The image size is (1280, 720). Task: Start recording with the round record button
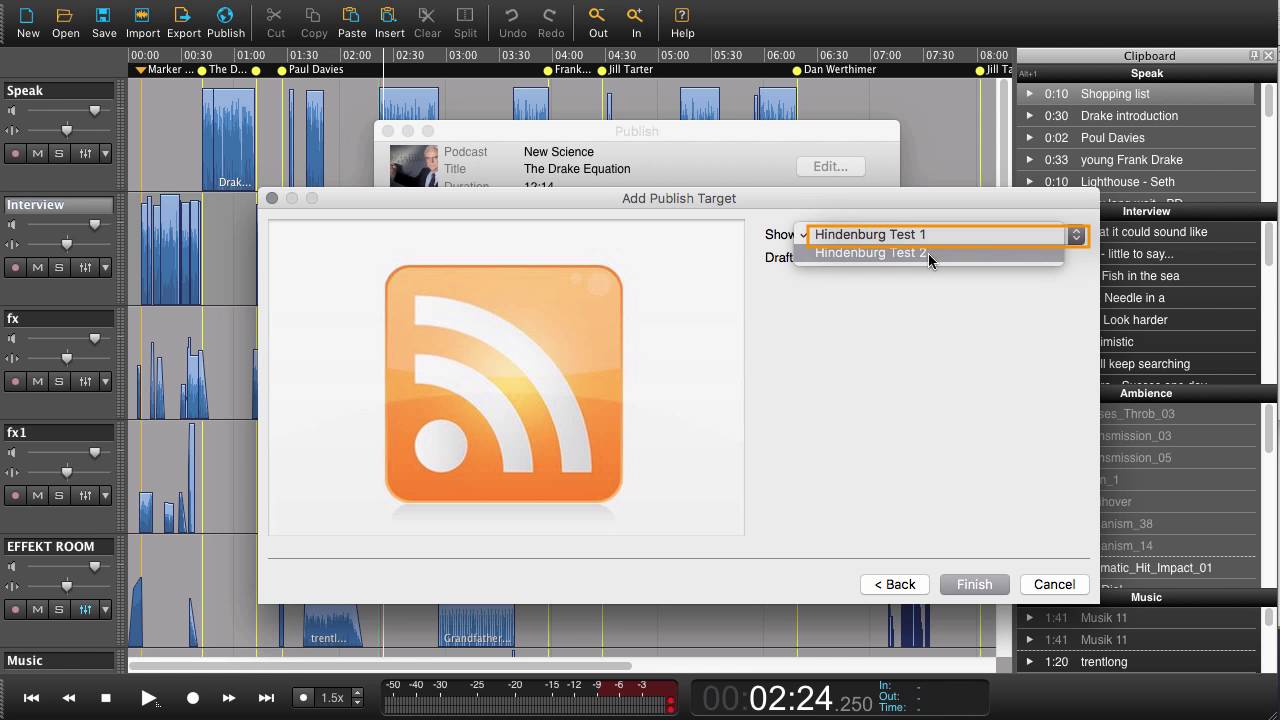[x=193, y=698]
